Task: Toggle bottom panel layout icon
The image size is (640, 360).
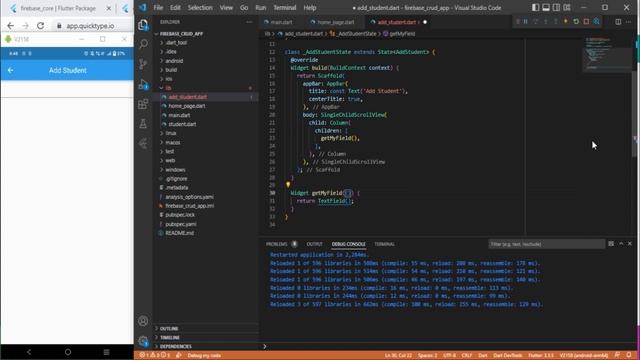Action: (x=546, y=8)
